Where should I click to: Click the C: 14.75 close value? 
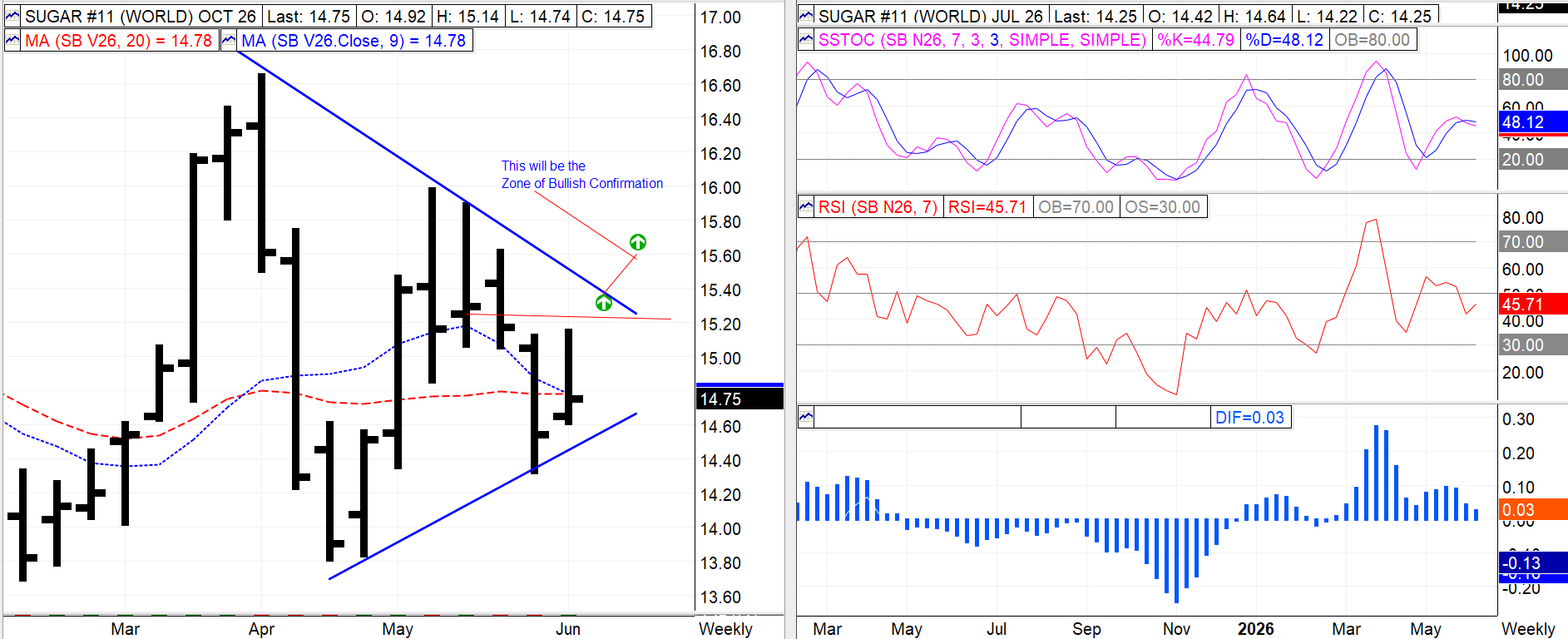tap(612, 16)
